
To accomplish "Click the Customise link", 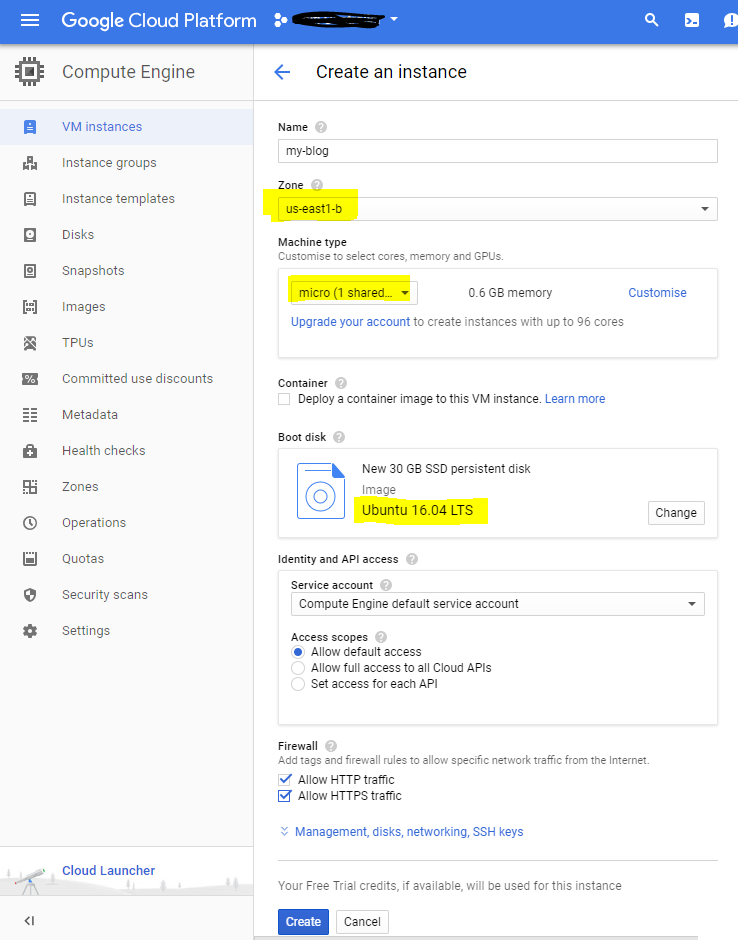I will [657, 293].
